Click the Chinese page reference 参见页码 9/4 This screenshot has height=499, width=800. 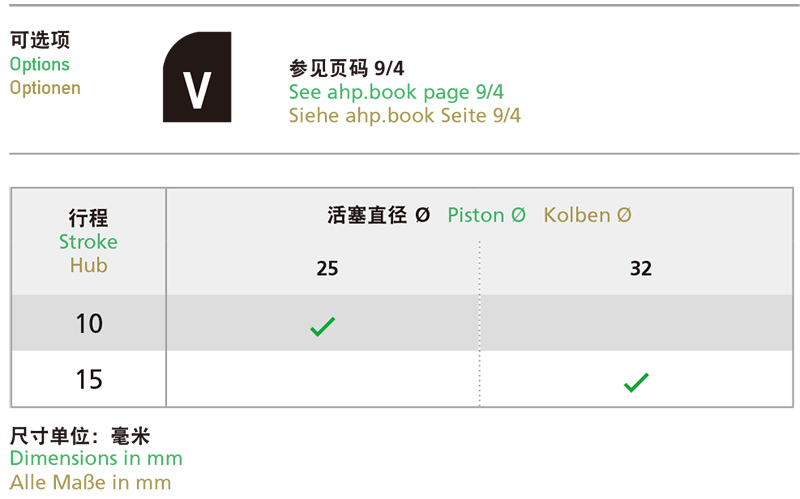click(x=346, y=68)
